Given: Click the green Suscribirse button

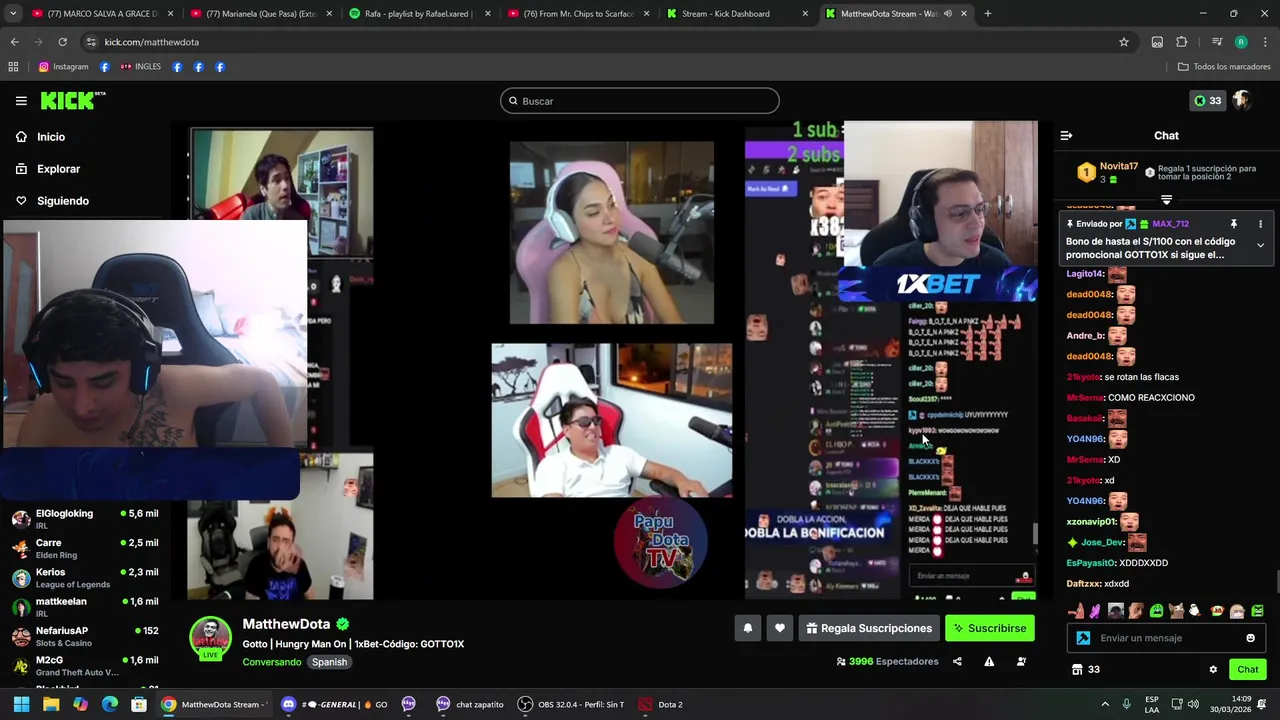Looking at the screenshot, I should tap(989, 628).
